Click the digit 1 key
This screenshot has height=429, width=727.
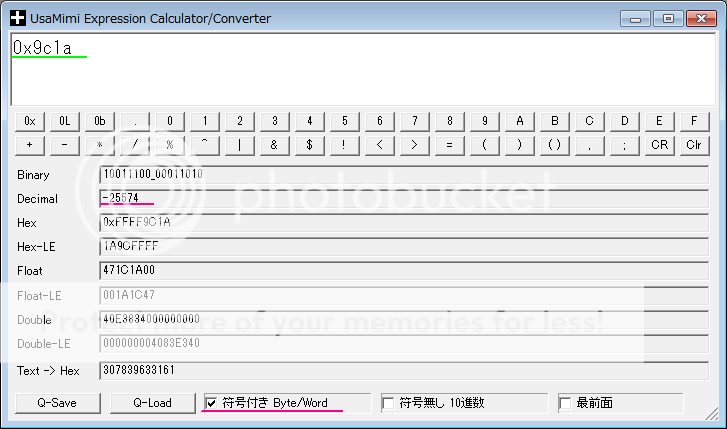pos(205,122)
